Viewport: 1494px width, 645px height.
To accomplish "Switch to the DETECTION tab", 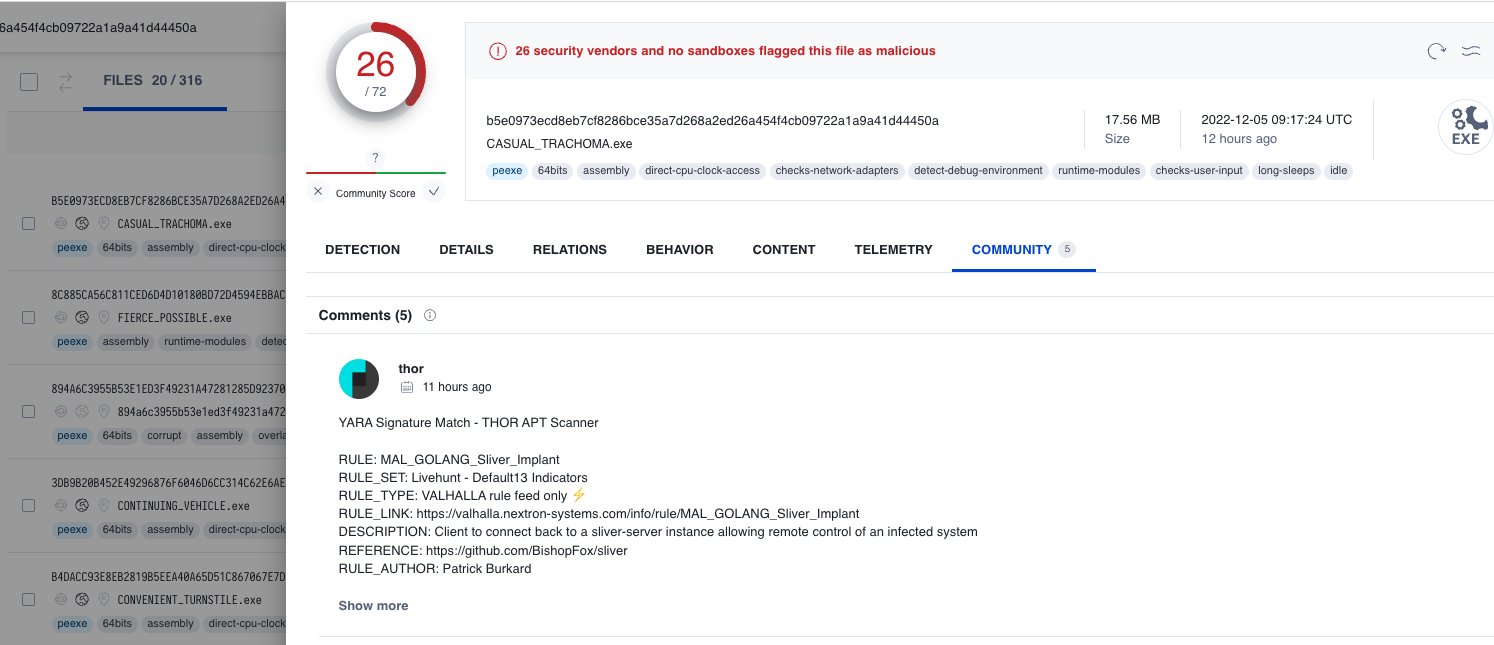I will pyautogui.click(x=362, y=250).
